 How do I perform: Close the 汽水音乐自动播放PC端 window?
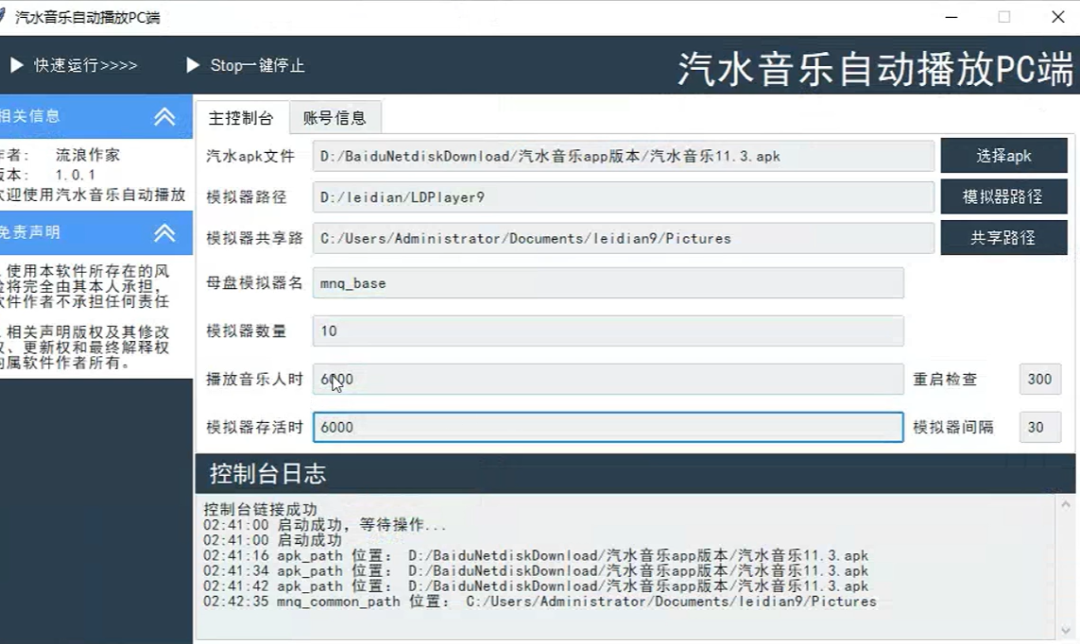tap(1058, 17)
